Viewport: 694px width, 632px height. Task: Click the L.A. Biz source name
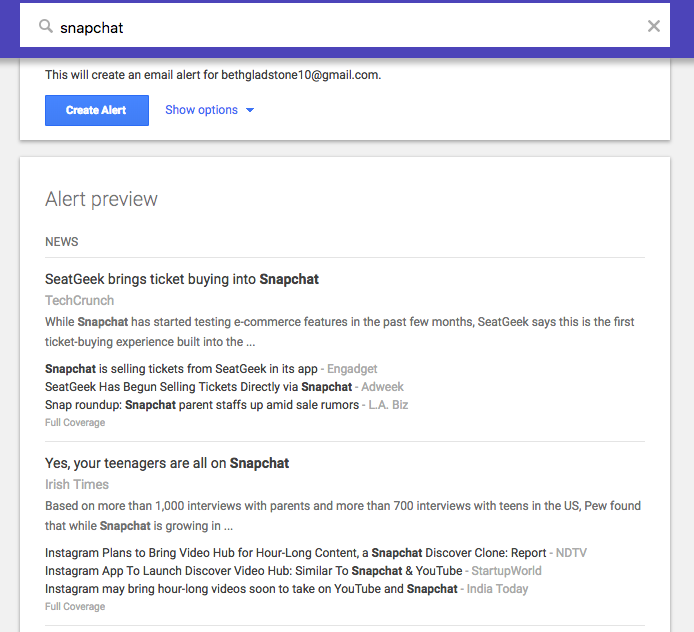click(388, 405)
